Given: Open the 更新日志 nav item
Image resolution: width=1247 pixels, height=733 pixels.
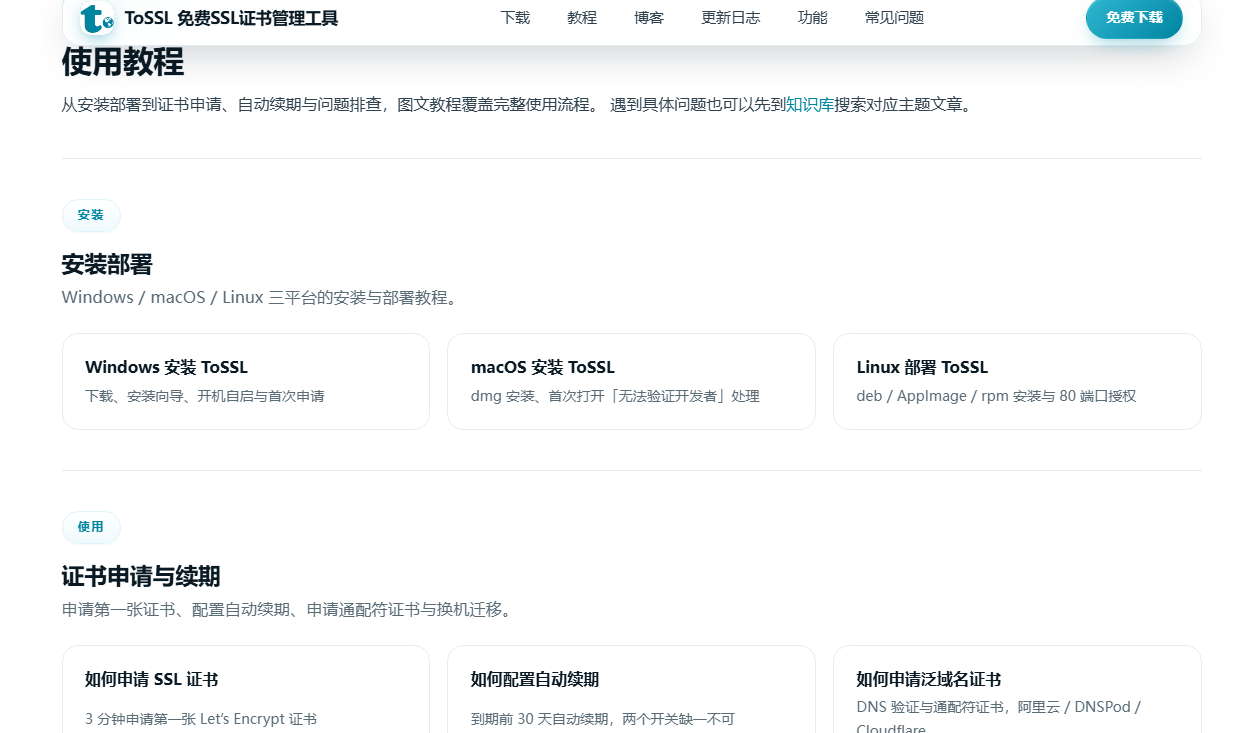Looking at the screenshot, I should [x=731, y=18].
